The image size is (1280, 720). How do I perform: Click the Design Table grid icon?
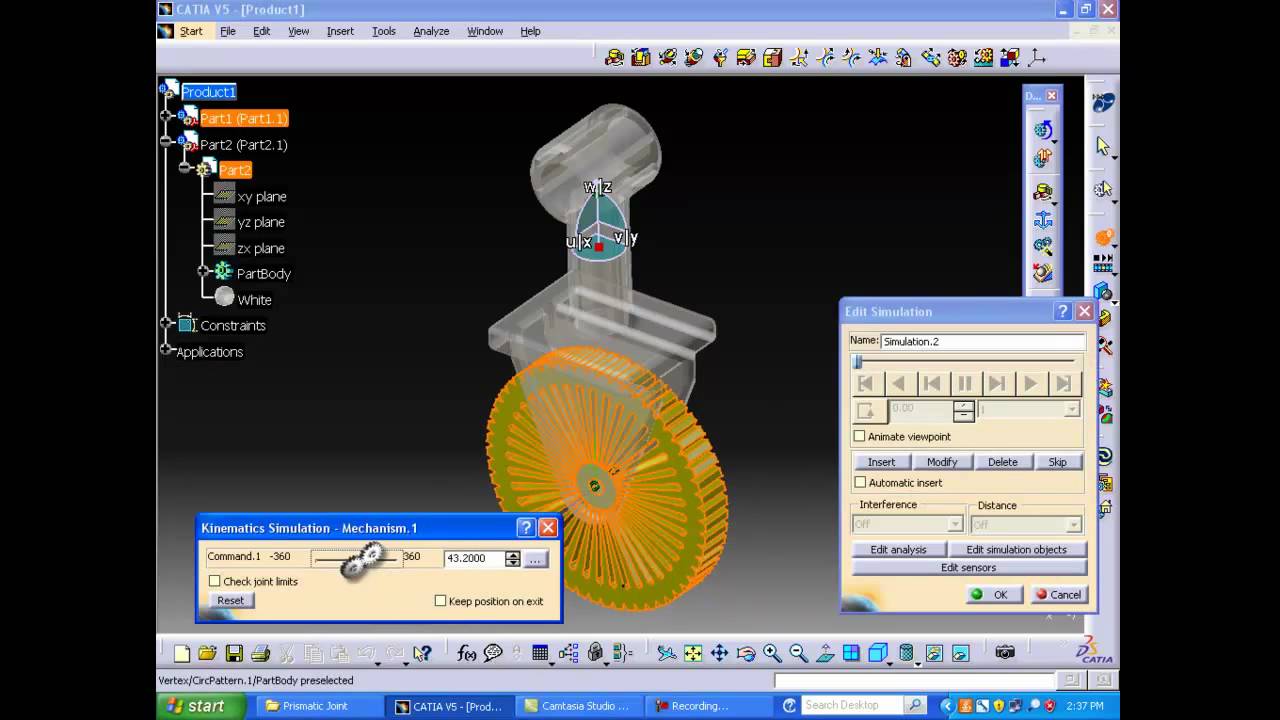pyautogui.click(x=540, y=653)
